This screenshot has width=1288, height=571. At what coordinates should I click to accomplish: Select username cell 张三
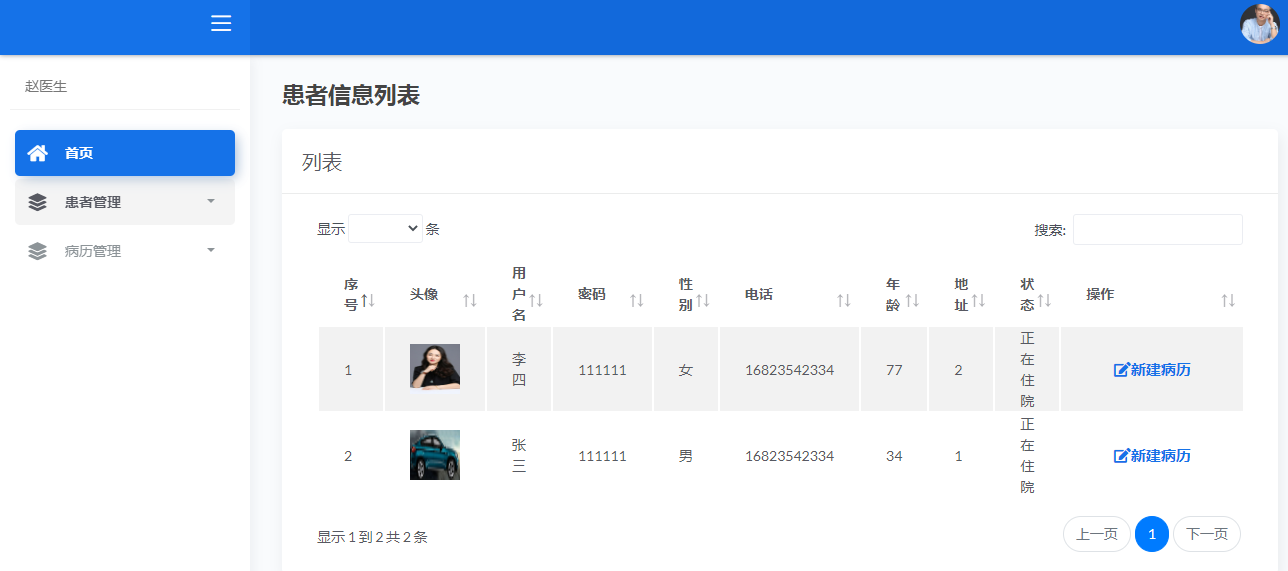pos(519,456)
